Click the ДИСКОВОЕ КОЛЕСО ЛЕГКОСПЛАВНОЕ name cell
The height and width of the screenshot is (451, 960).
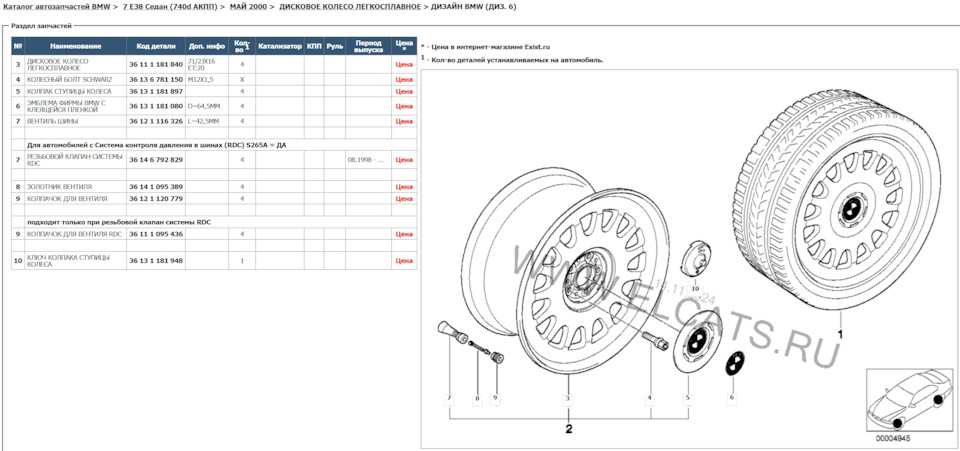[x=75, y=64]
